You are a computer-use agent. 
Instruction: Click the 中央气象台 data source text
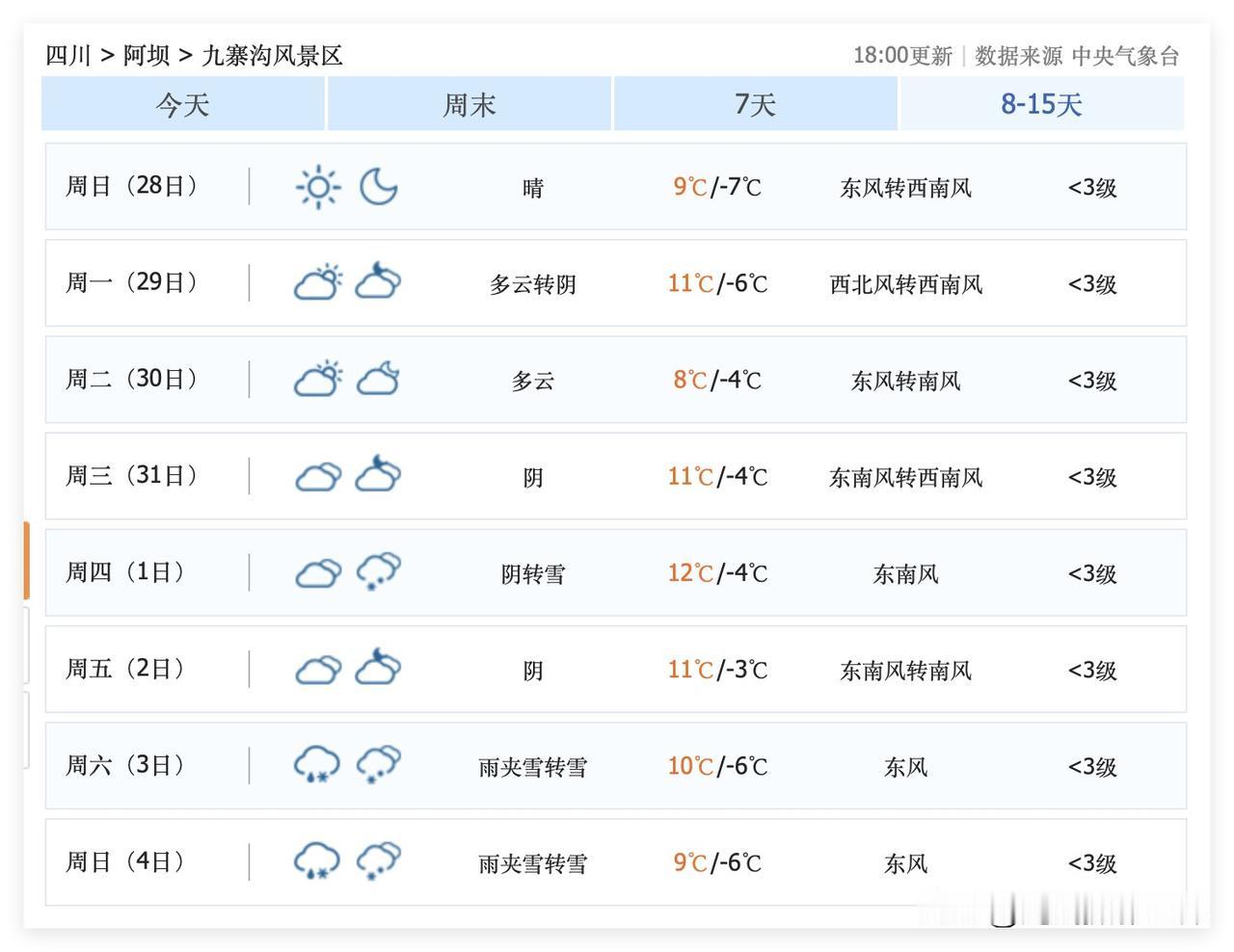pos(1124,56)
